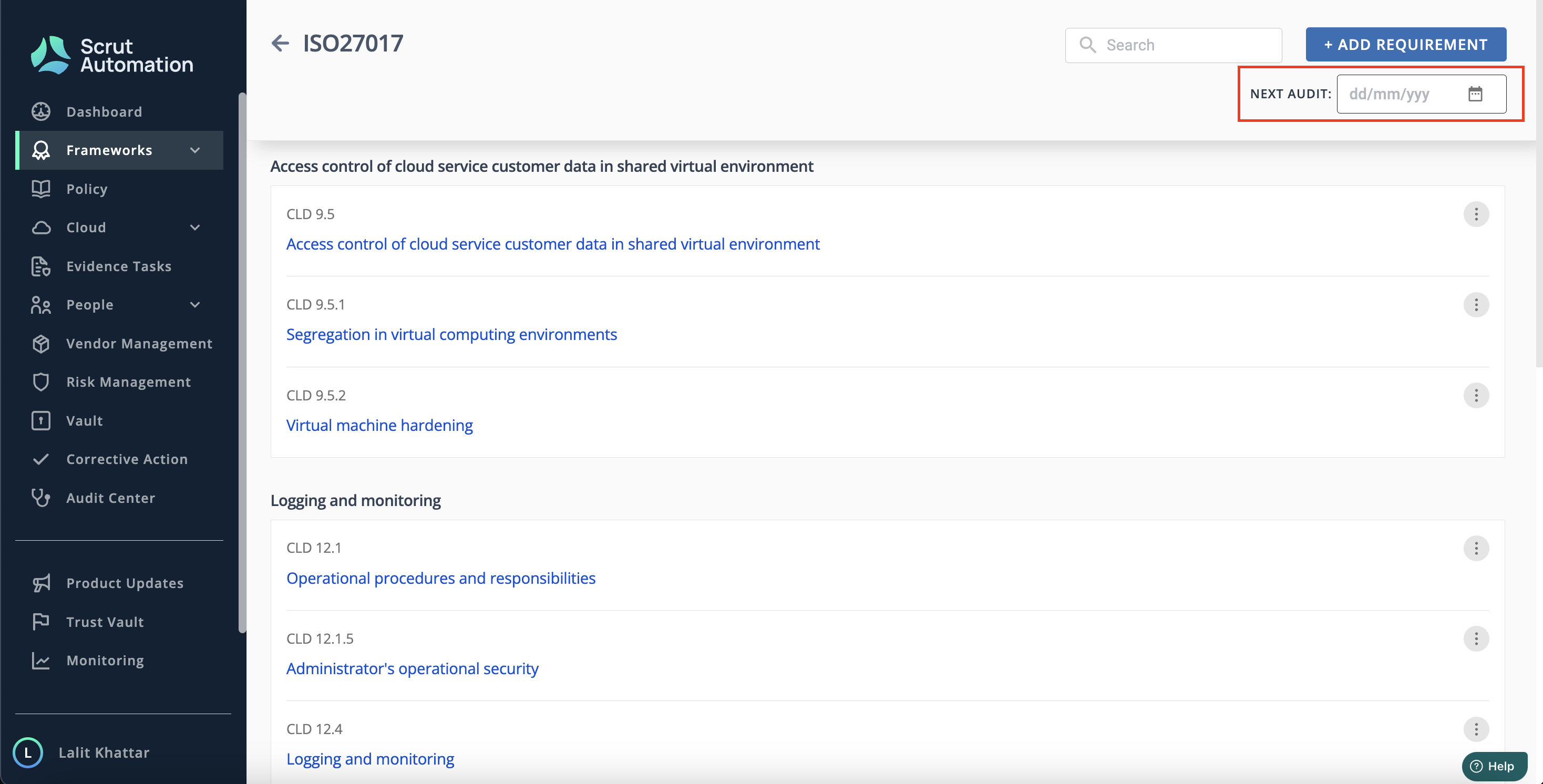Go back using the arrow beside ISO27017
The width and height of the screenshot is (1543, 784).
(x=280, y=43)
